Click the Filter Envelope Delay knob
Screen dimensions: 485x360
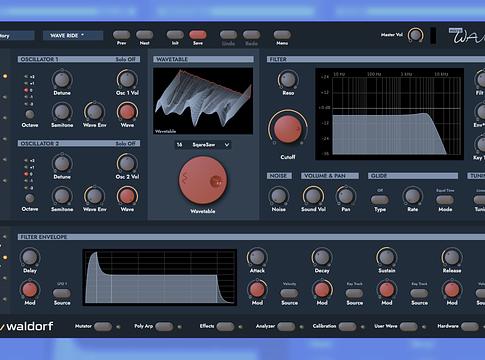pos(30,257)
